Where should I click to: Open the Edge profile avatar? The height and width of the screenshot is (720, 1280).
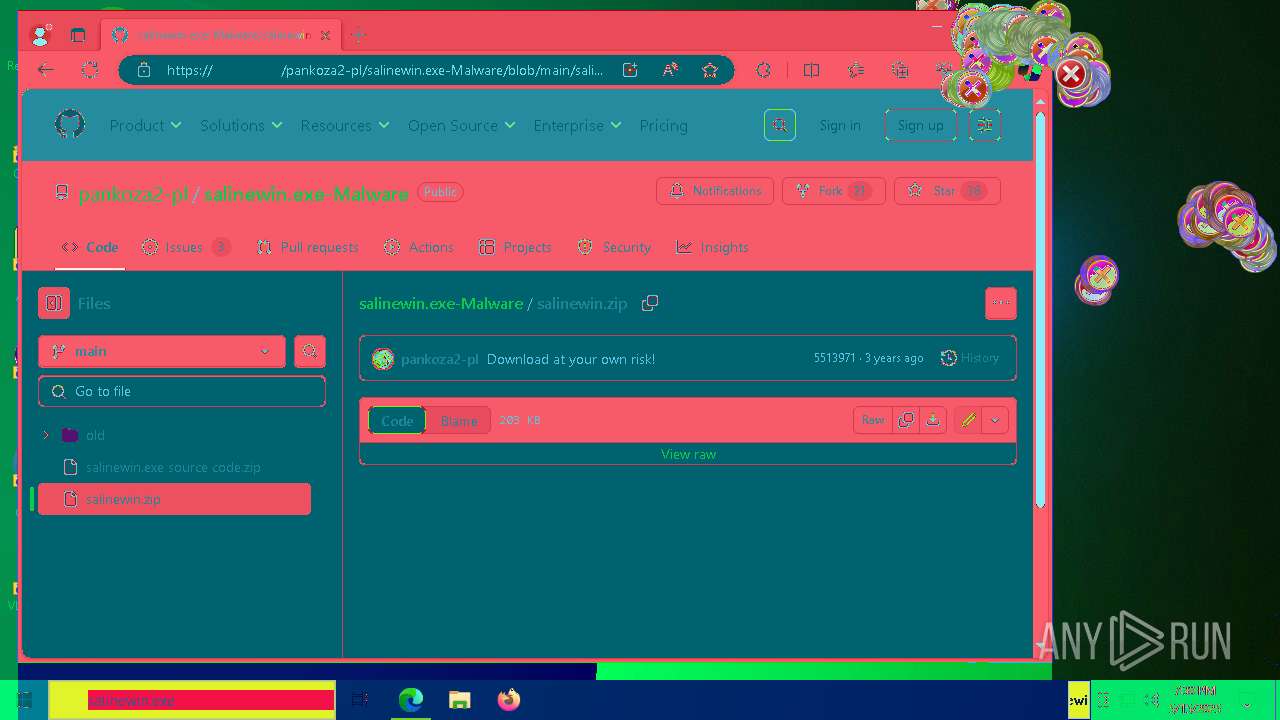[41, 35]
